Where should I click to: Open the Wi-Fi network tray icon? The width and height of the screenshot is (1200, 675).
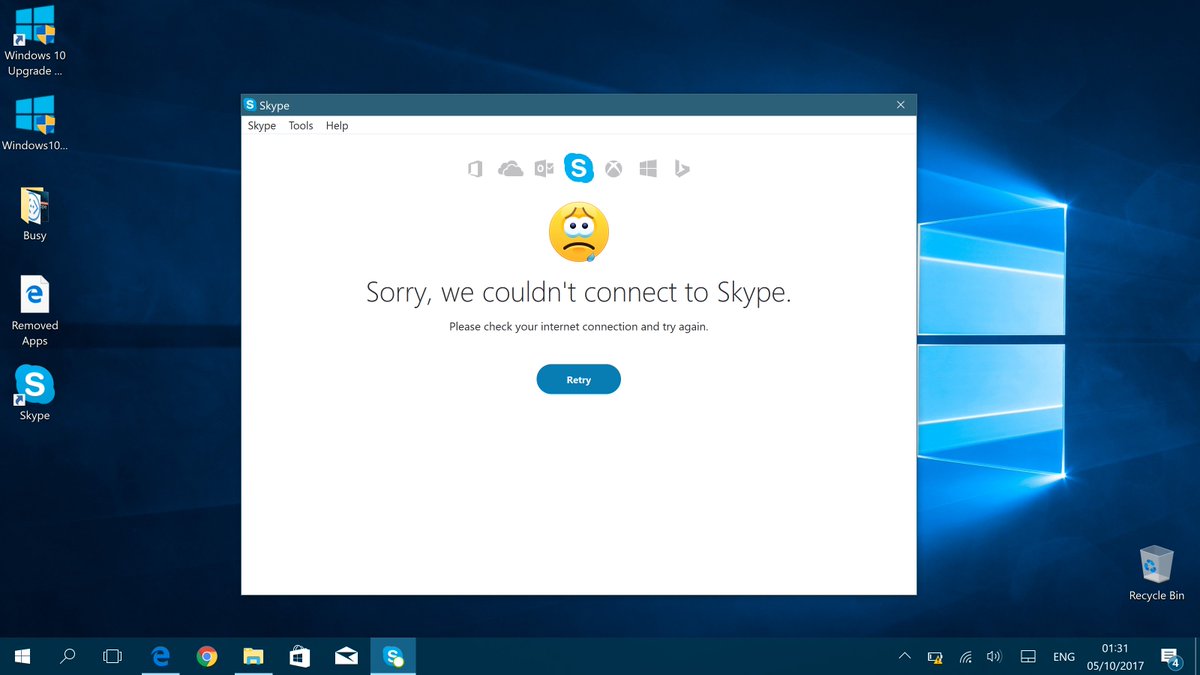[965, 657]
